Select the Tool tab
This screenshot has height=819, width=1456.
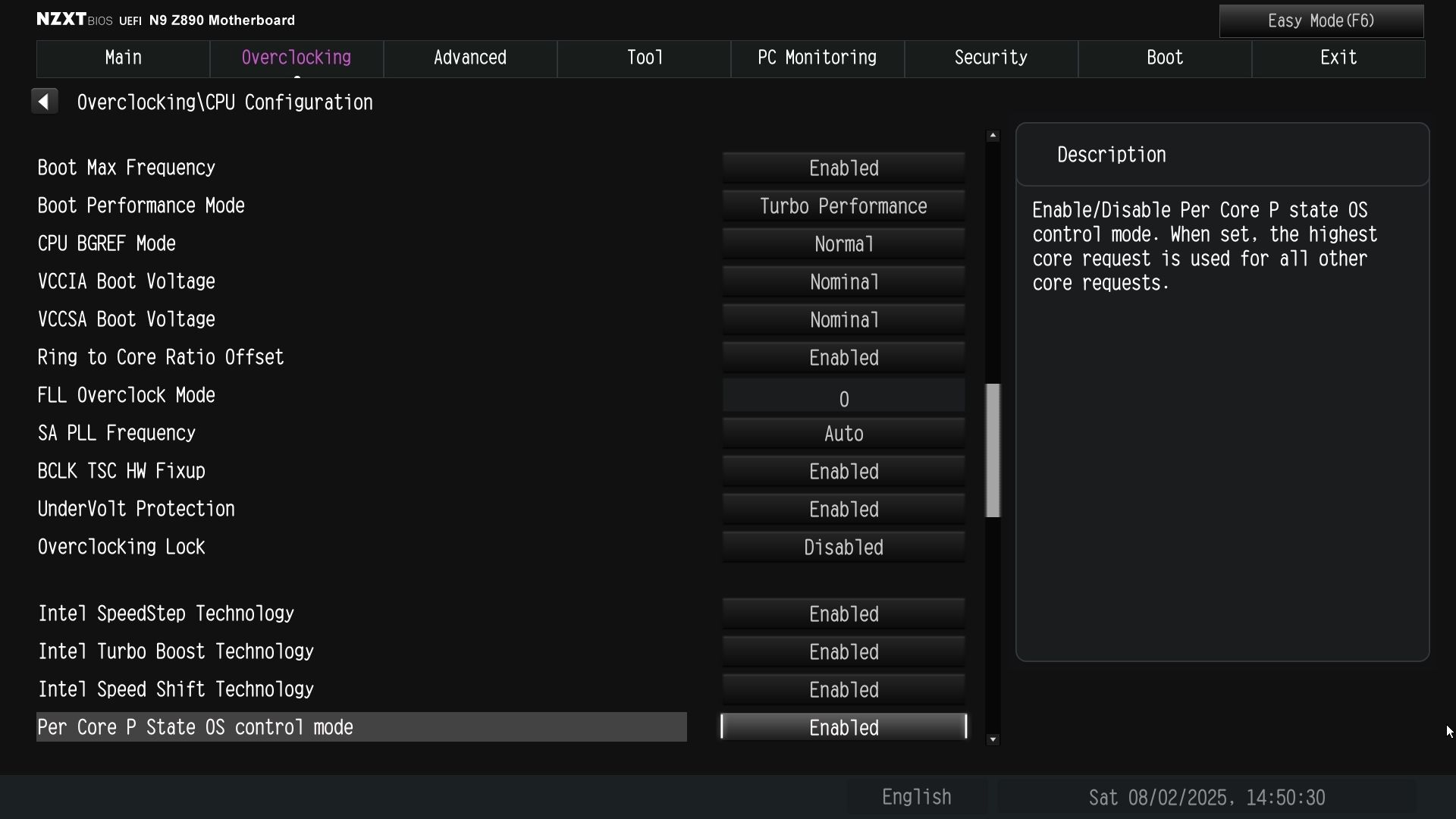[x=644, y=58]
